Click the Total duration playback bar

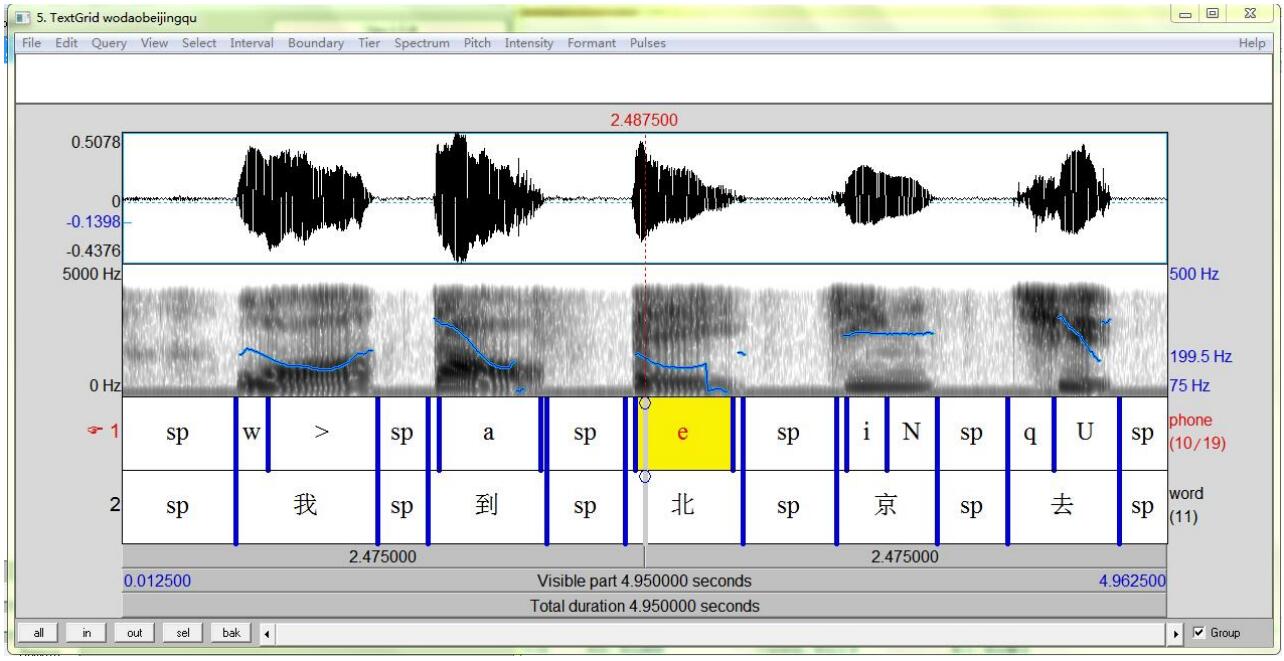click(x=644, y=606)
